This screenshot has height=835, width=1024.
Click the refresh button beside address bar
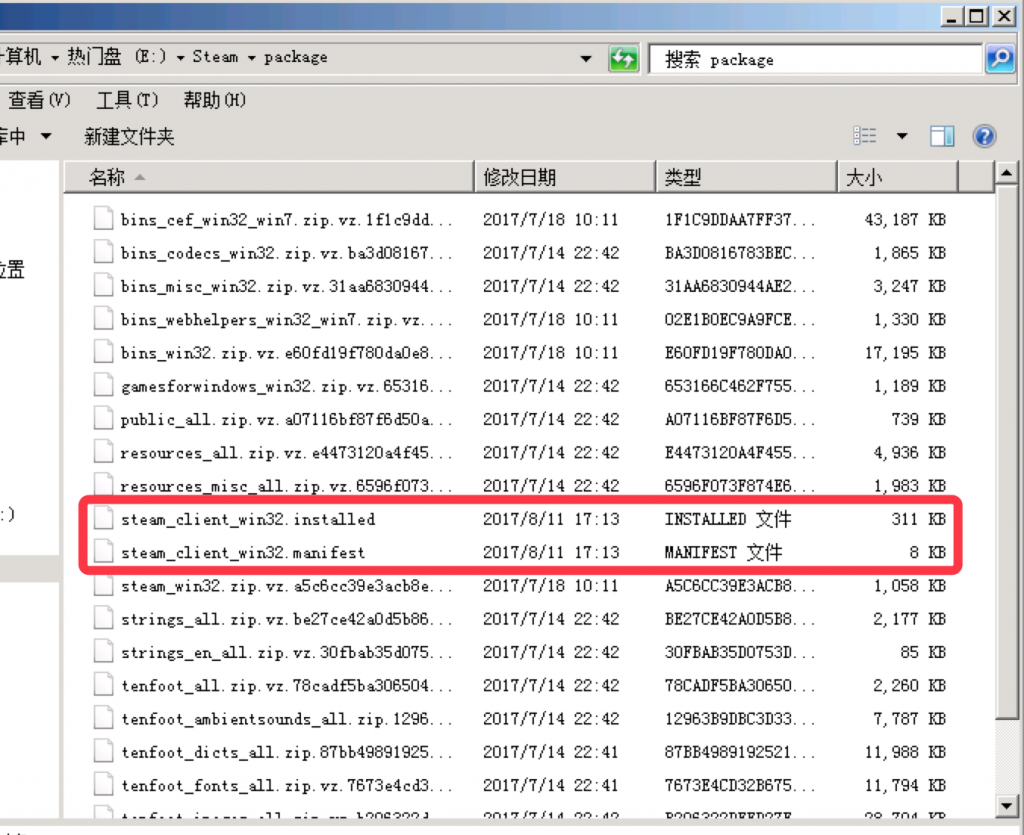[x=624, y=59]
